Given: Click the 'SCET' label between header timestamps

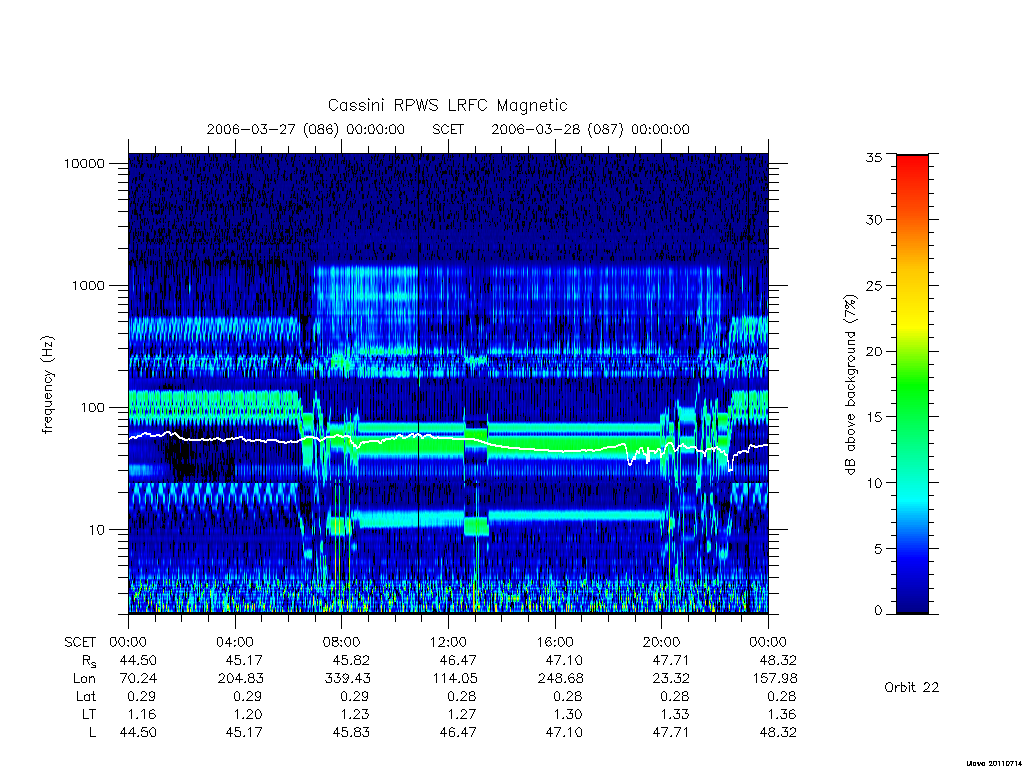Looking at the screenshot, I should point(448,129).
